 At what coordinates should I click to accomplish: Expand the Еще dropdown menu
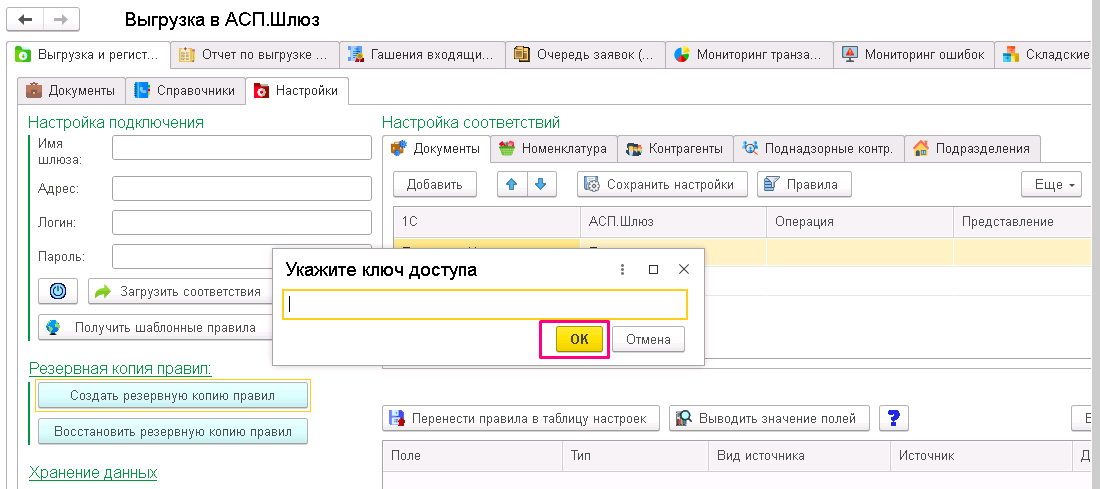click(x=1052, y=185)
